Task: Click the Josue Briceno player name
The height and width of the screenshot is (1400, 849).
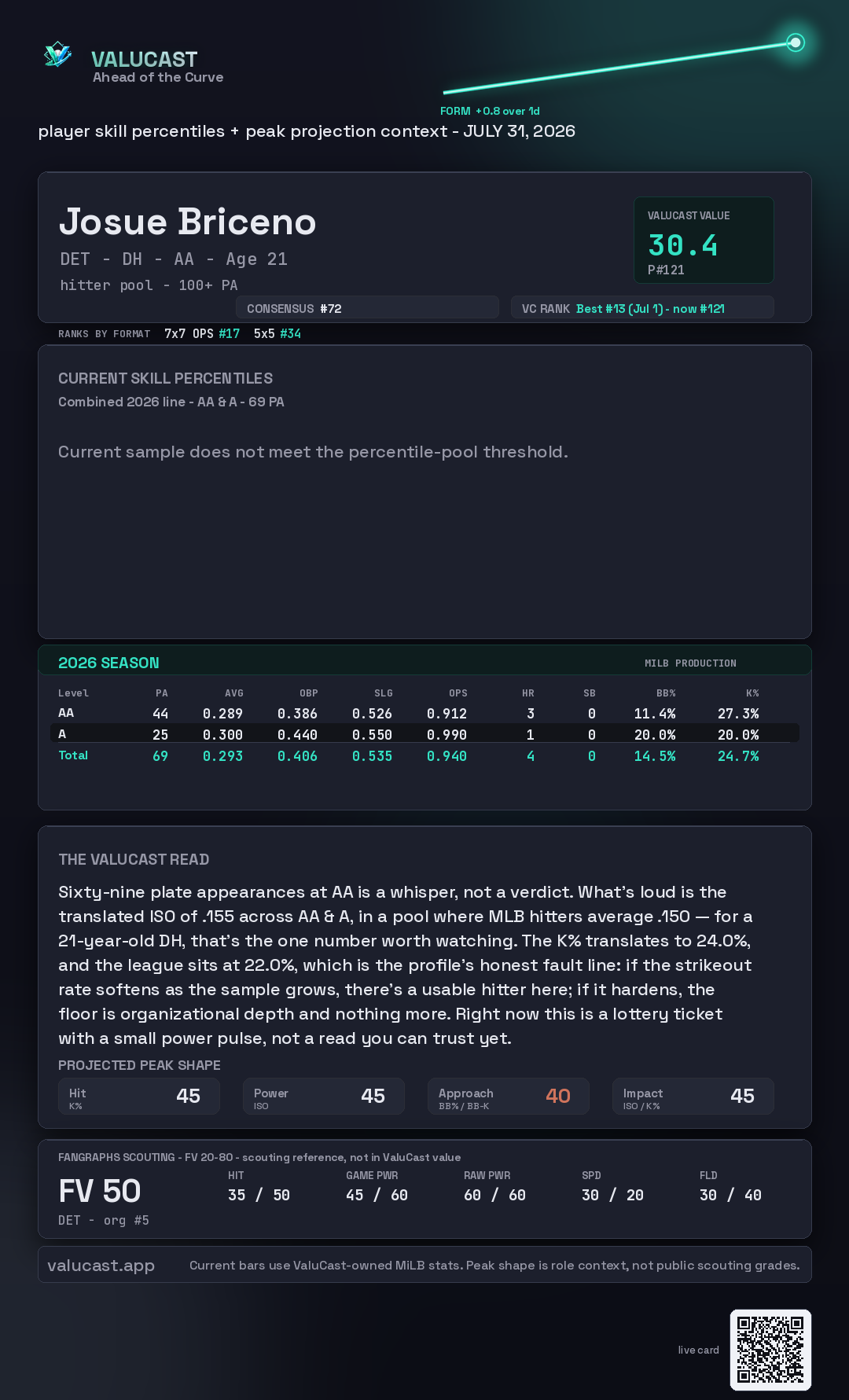Action: [x=187, y=222]
